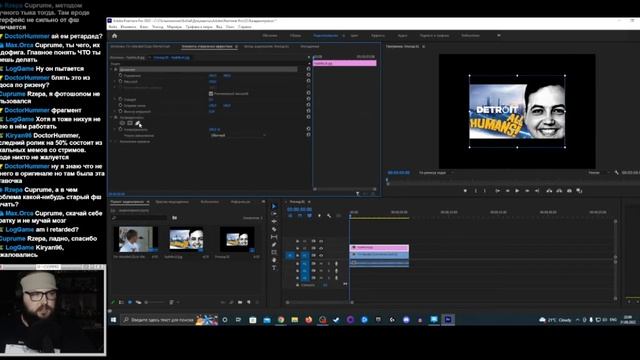Add marker on timeline header

pyautogui.click(x=319, y=216)
